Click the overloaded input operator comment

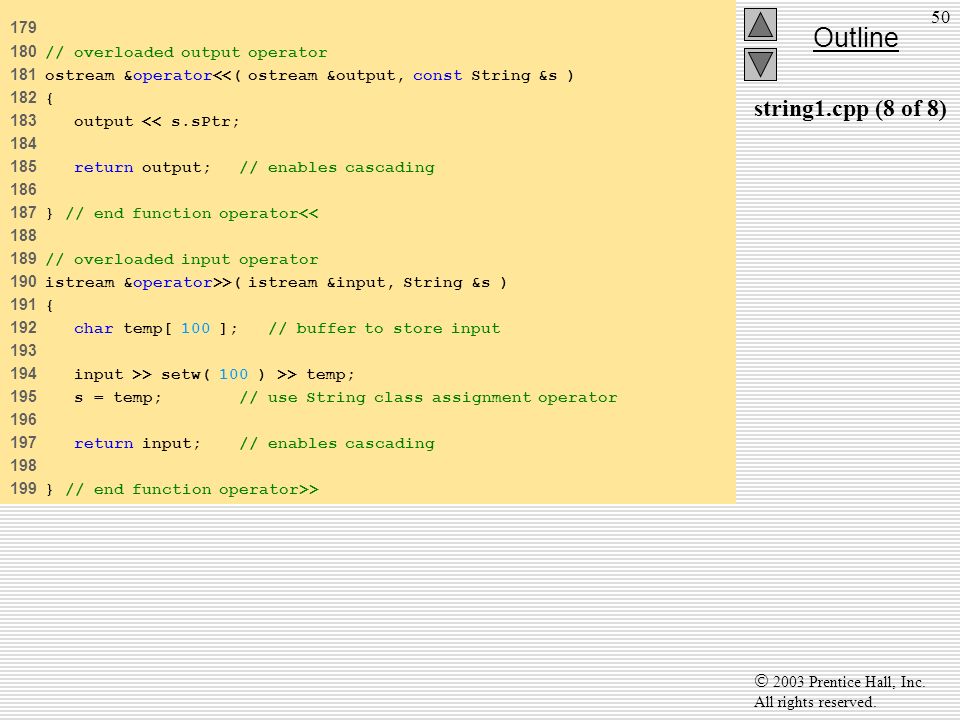[x=182, y=260]
